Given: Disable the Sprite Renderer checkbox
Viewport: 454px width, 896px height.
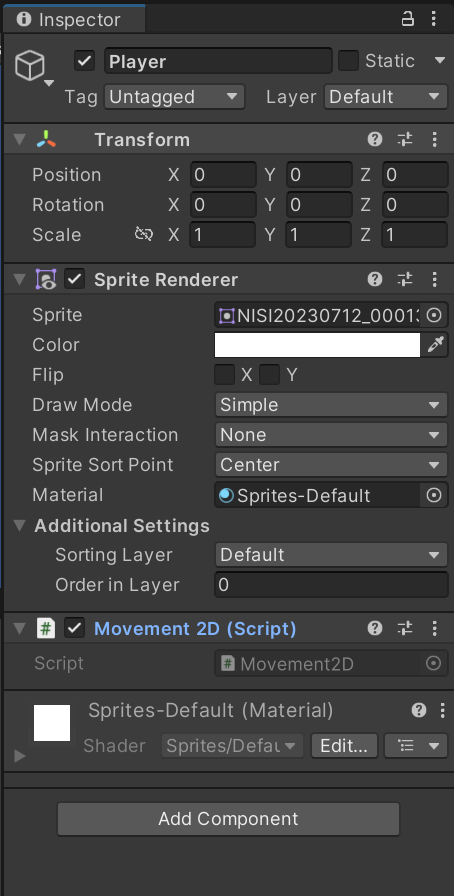Looking at the screenshot, I should point(74,279).
